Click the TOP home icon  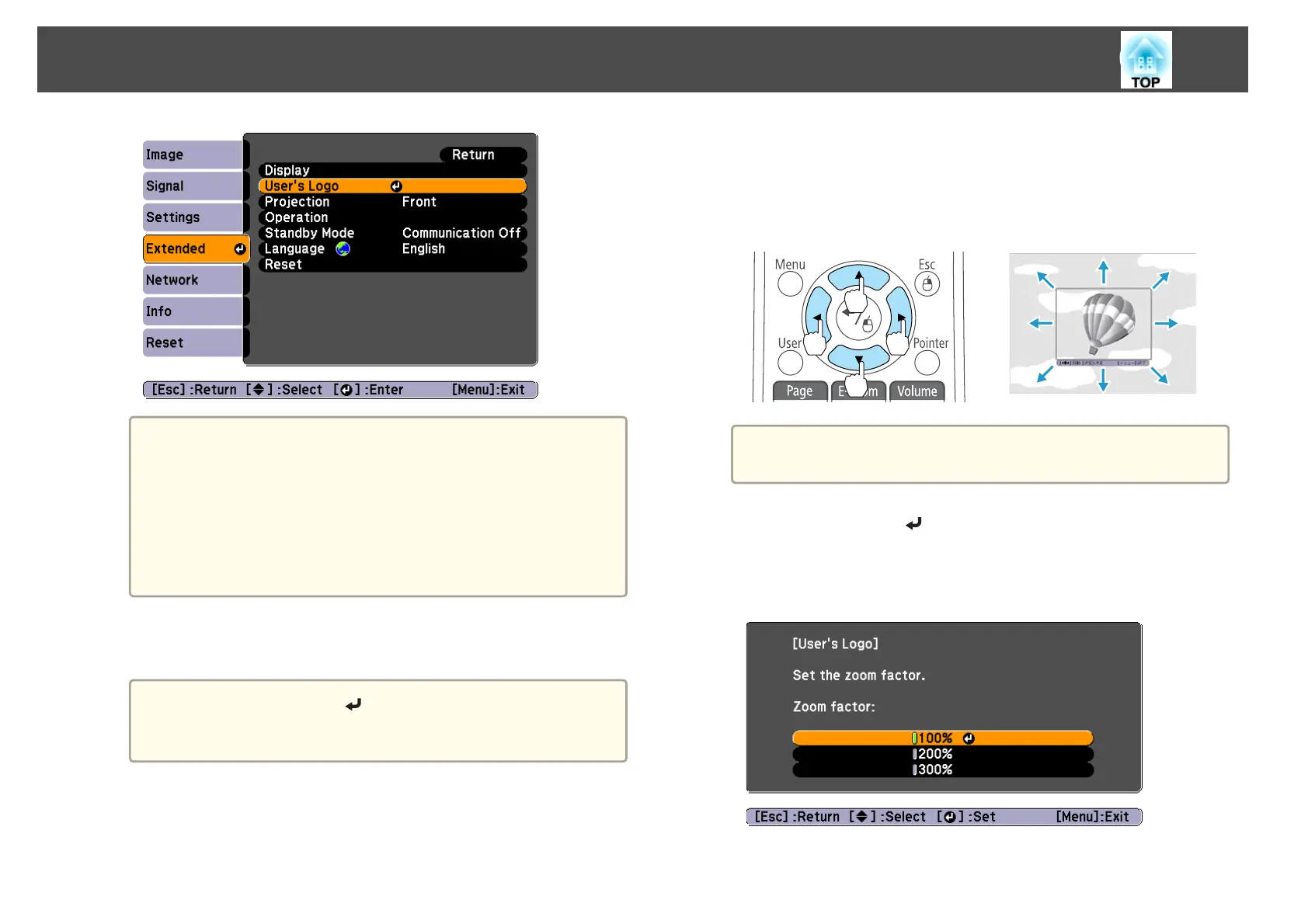click(x=1146, y=61)
